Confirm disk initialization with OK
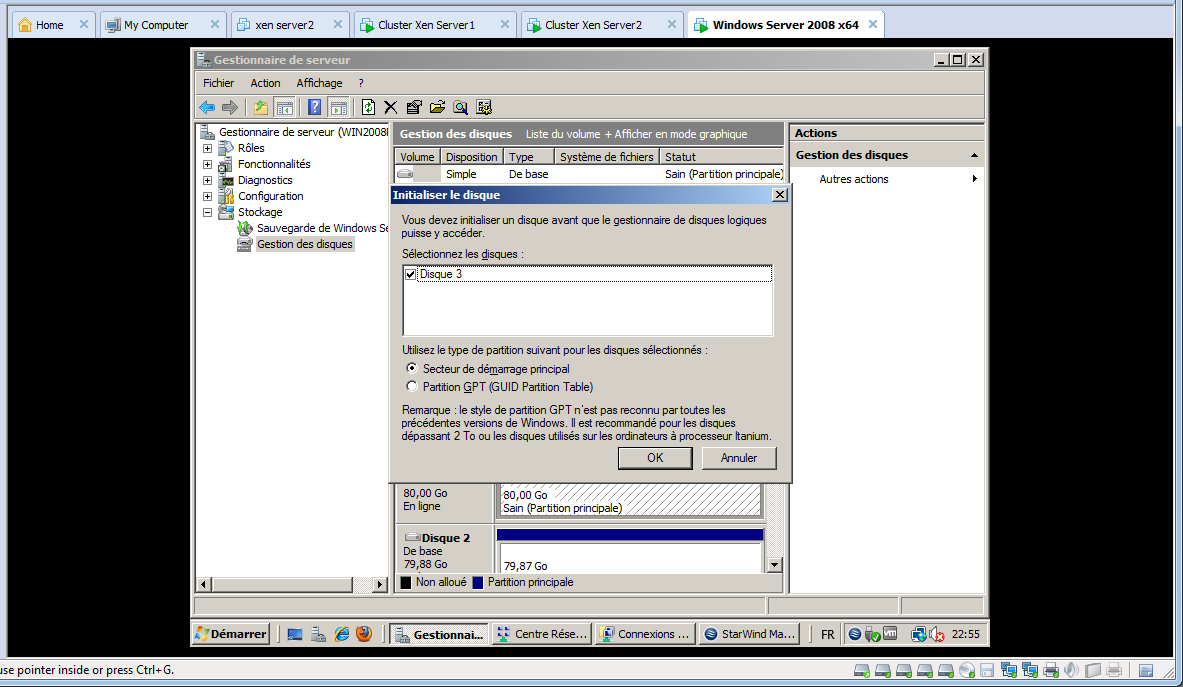Image resolution: width=1183 pixels, height=687 pixels. click(x=655, y=458)
